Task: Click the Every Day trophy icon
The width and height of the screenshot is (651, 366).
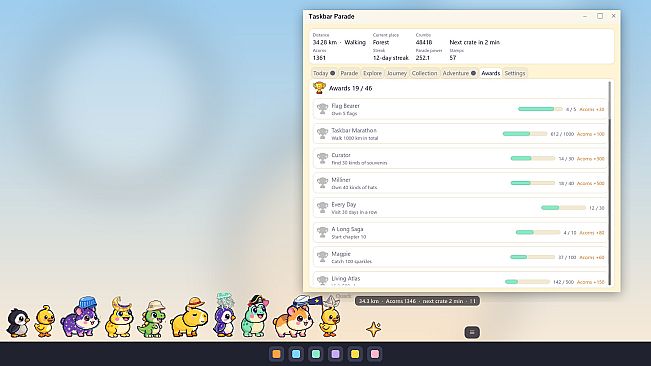Action: click(322, 207)
